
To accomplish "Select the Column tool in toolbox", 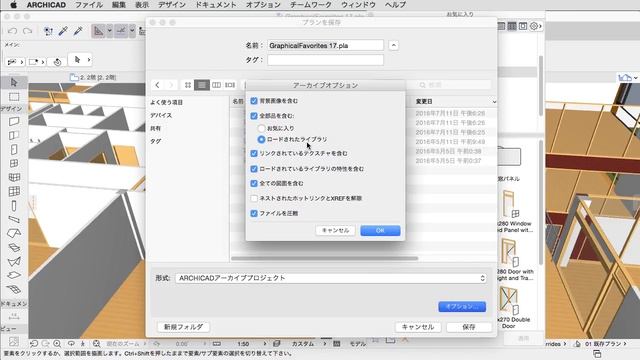I will click(x=14, y=206).
